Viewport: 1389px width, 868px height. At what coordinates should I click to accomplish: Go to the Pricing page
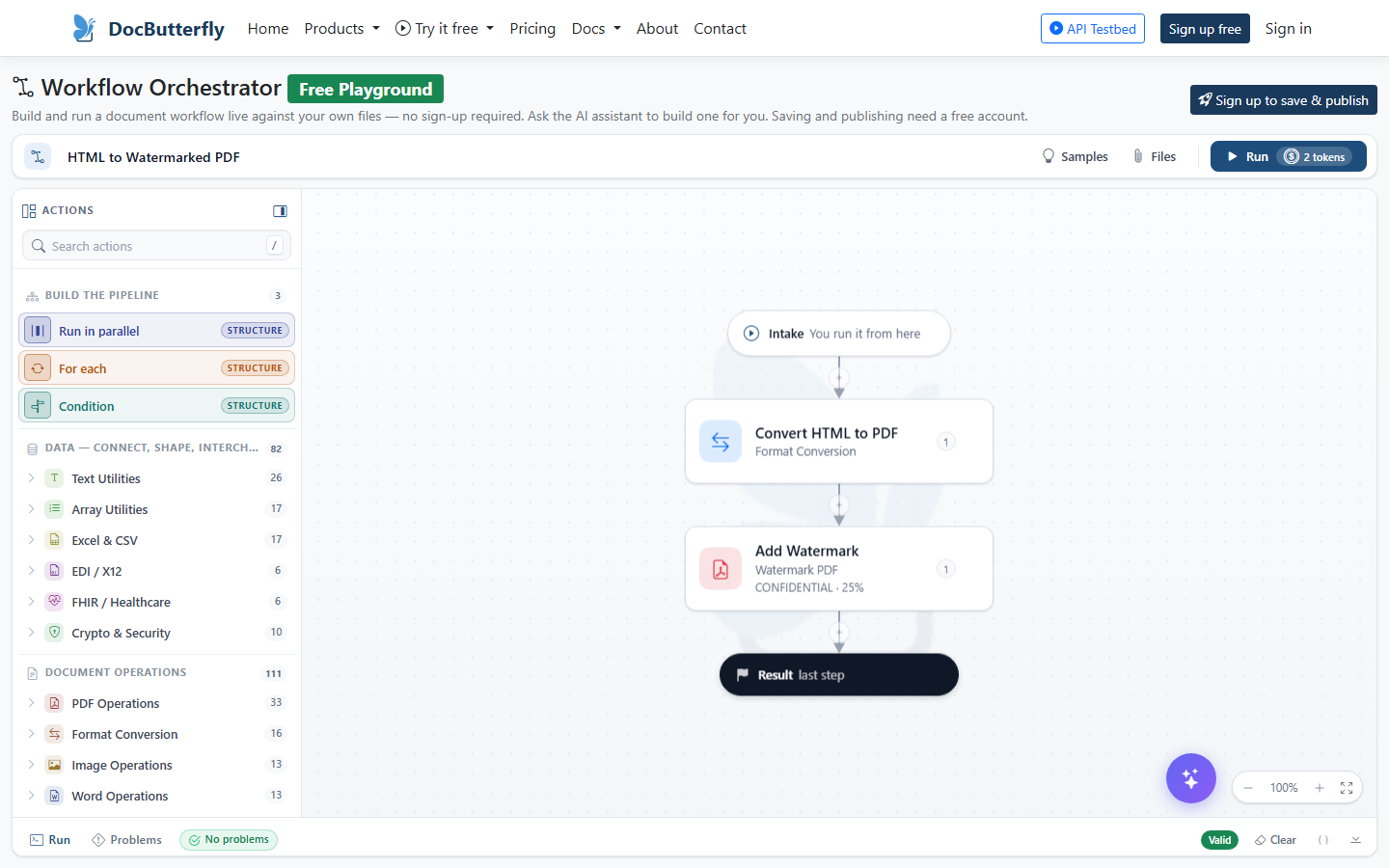532,29
